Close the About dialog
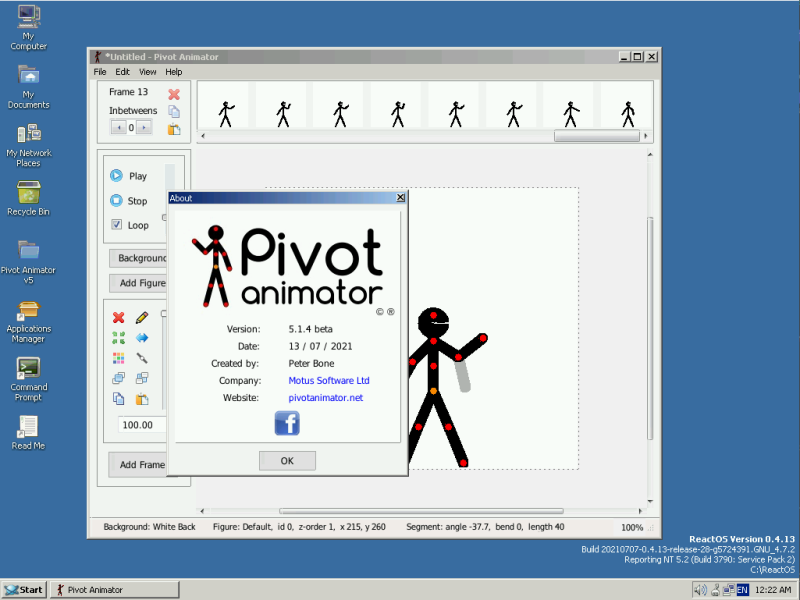This screenshot has height=600, width=800. (401, 197)
